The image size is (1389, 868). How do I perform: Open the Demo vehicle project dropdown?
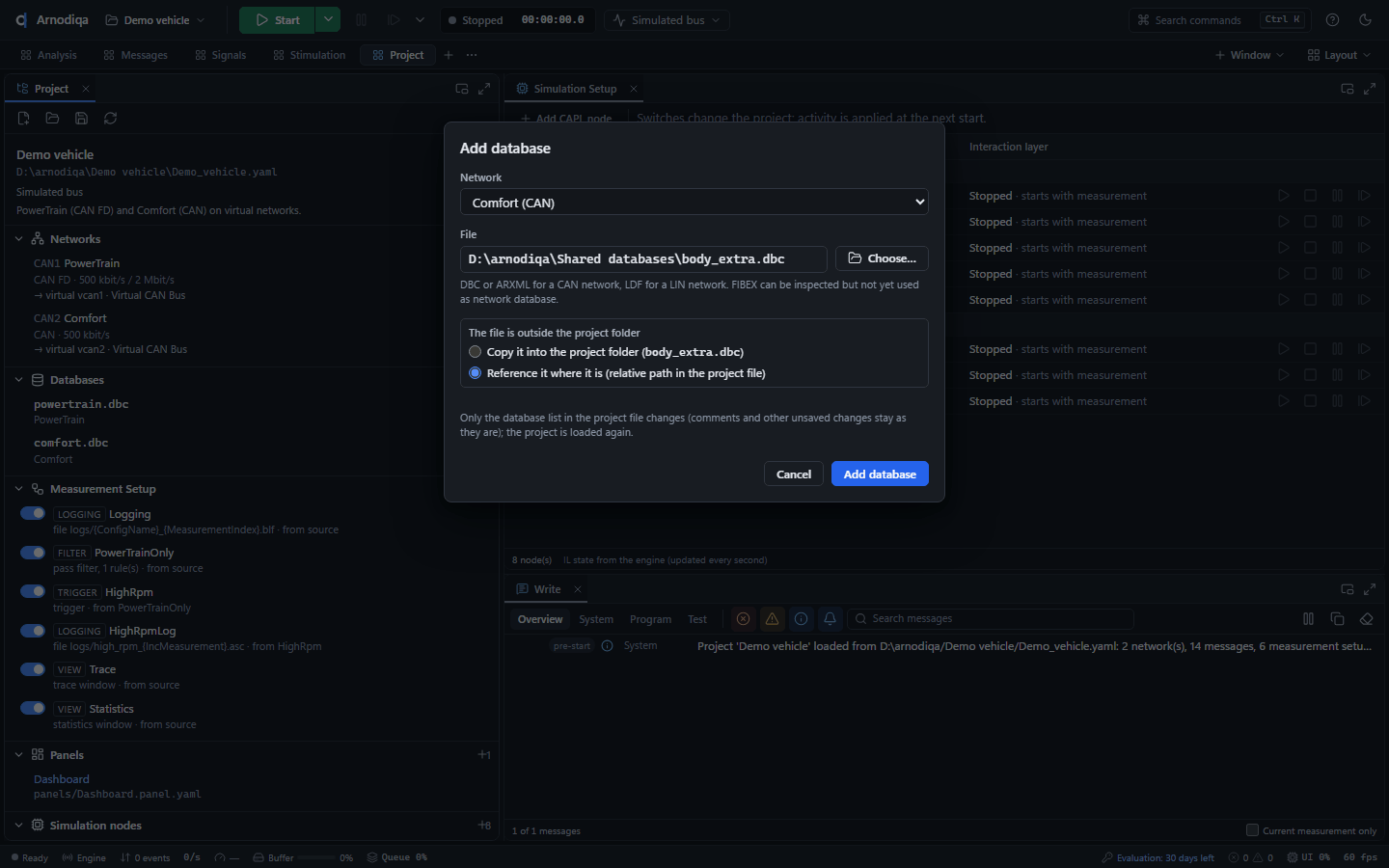tap(154, 20)
